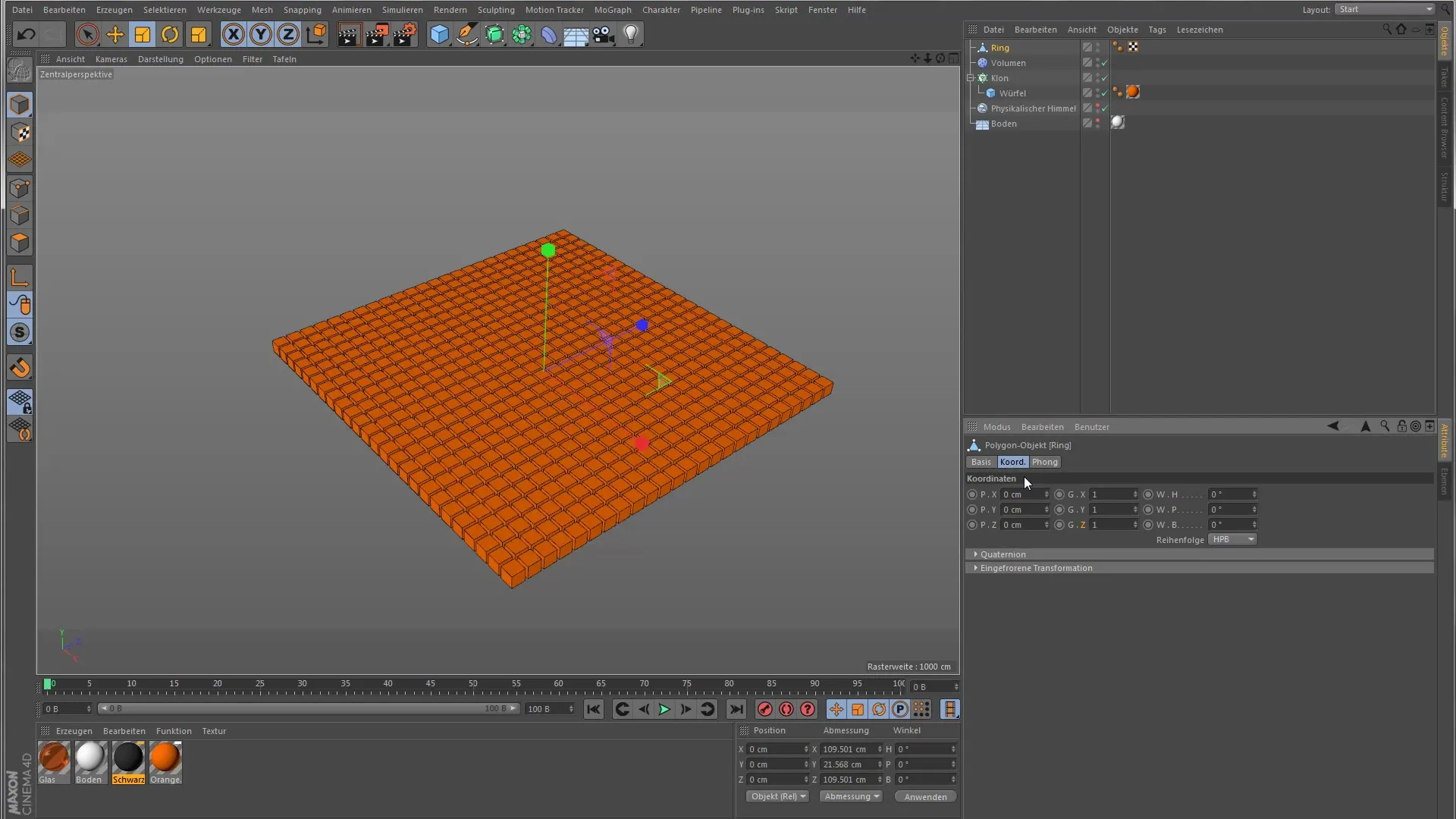Screen dimensions: 1456x819
Task: Activate the Rotate tool
Action: coord(170,34)
